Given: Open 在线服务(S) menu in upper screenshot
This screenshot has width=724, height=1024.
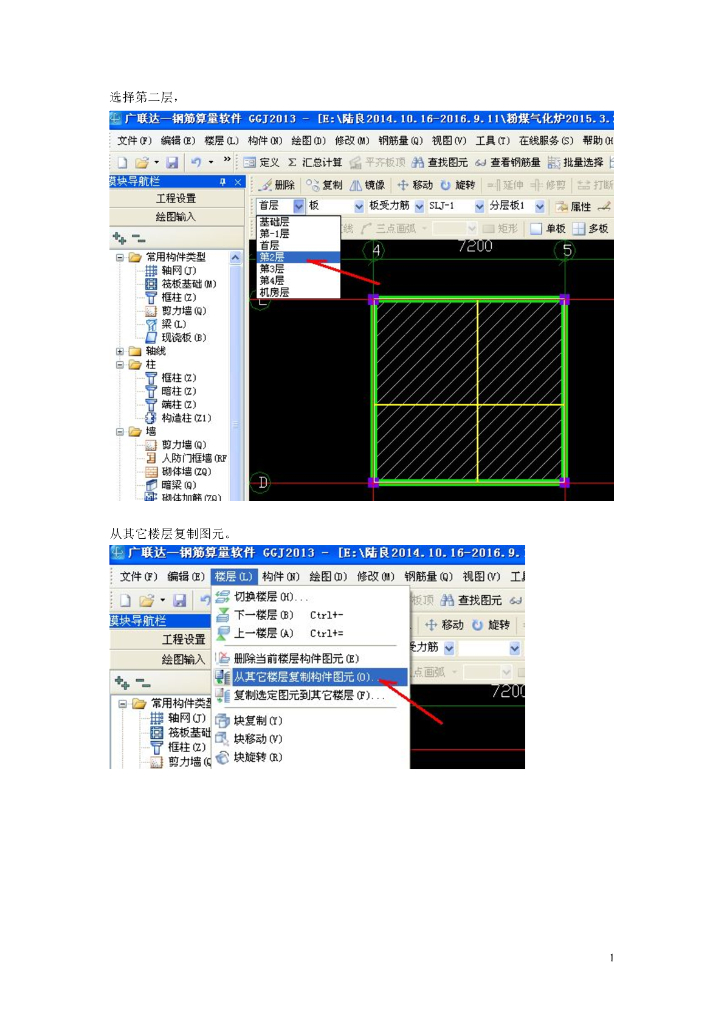Looking at the screenshot, I should point(546,140).
